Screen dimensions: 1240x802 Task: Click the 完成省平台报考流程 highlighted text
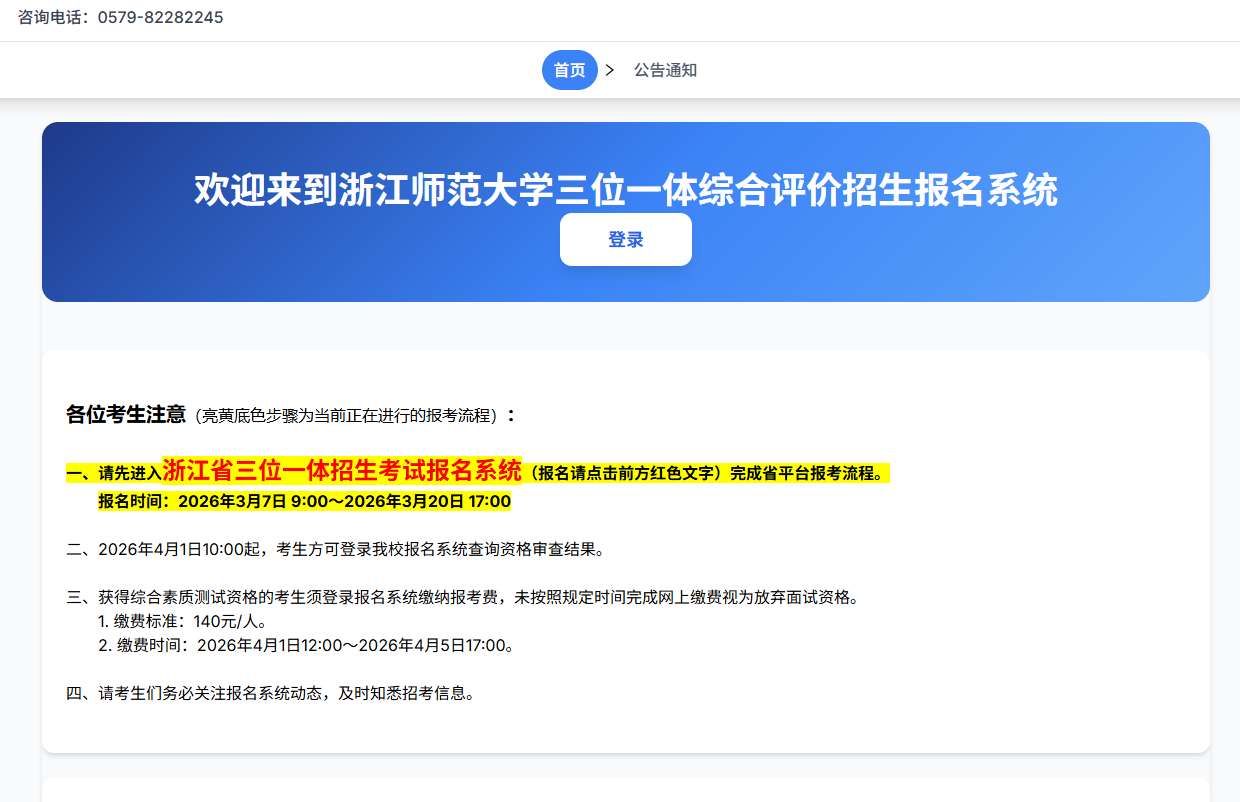click(x=808, y=474)
